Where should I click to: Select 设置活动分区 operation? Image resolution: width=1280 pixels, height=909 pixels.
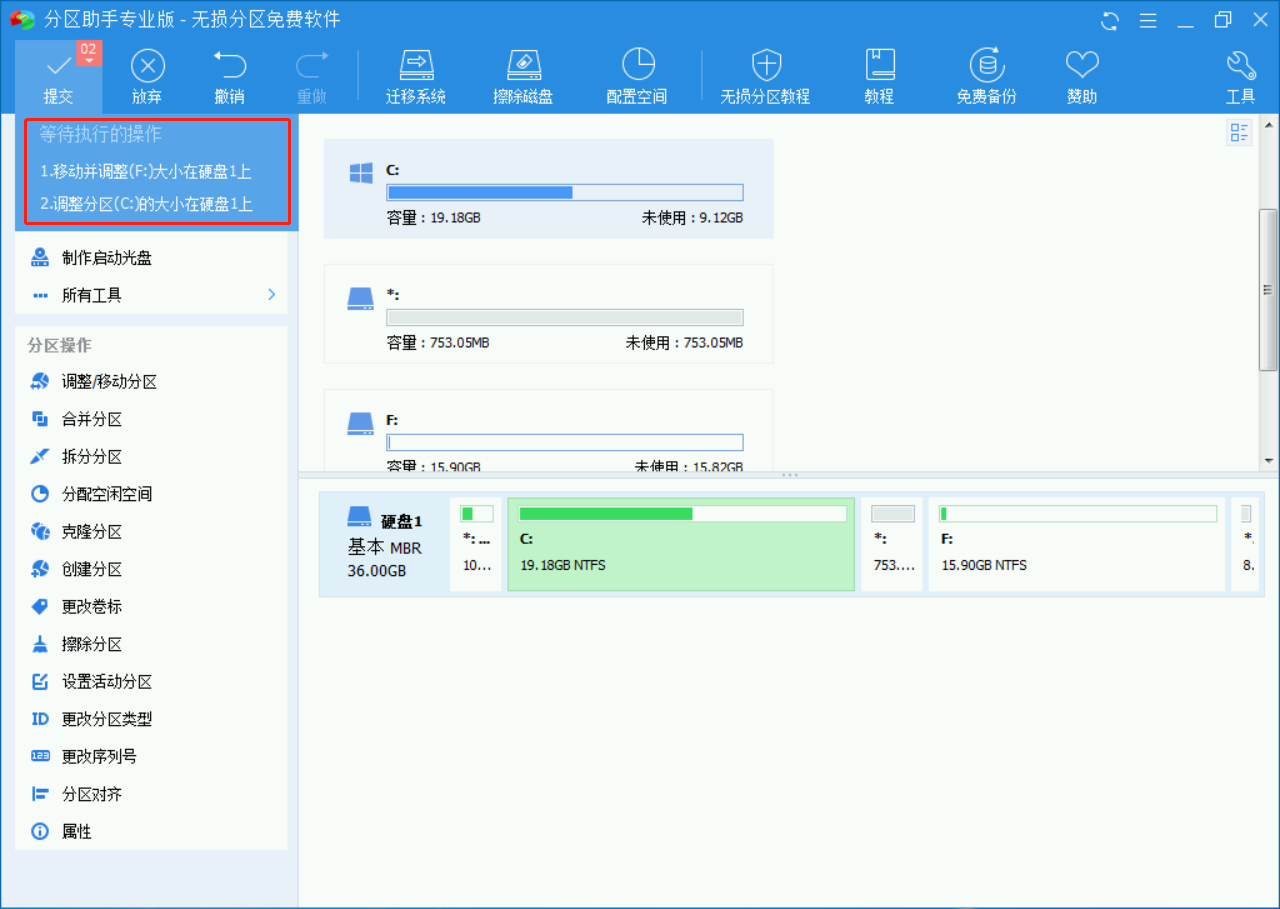152,682
